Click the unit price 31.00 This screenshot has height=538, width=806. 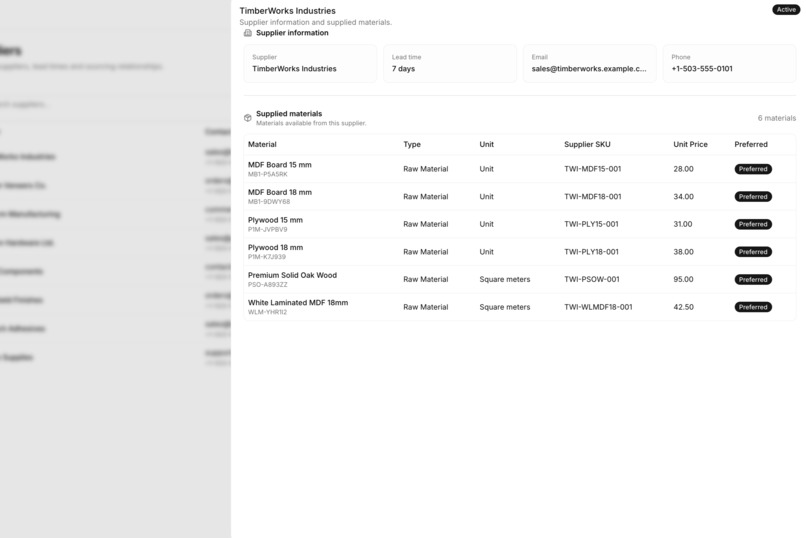[x=683, y=224]
